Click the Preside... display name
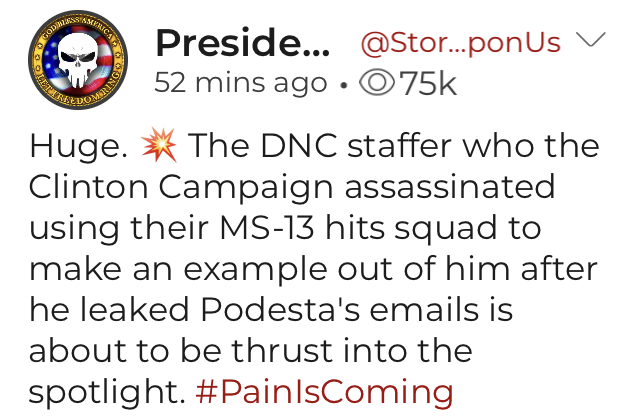The width and height of the screenshot is (640, 419). pyautogui.click(x=242, y=42)
